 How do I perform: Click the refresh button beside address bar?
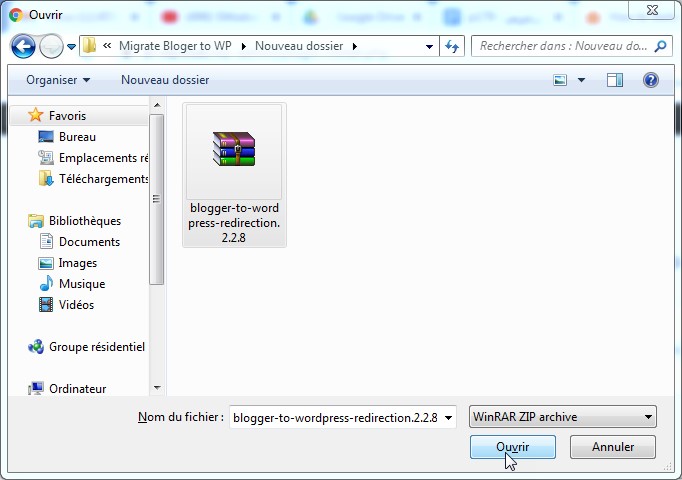[452, 46]
